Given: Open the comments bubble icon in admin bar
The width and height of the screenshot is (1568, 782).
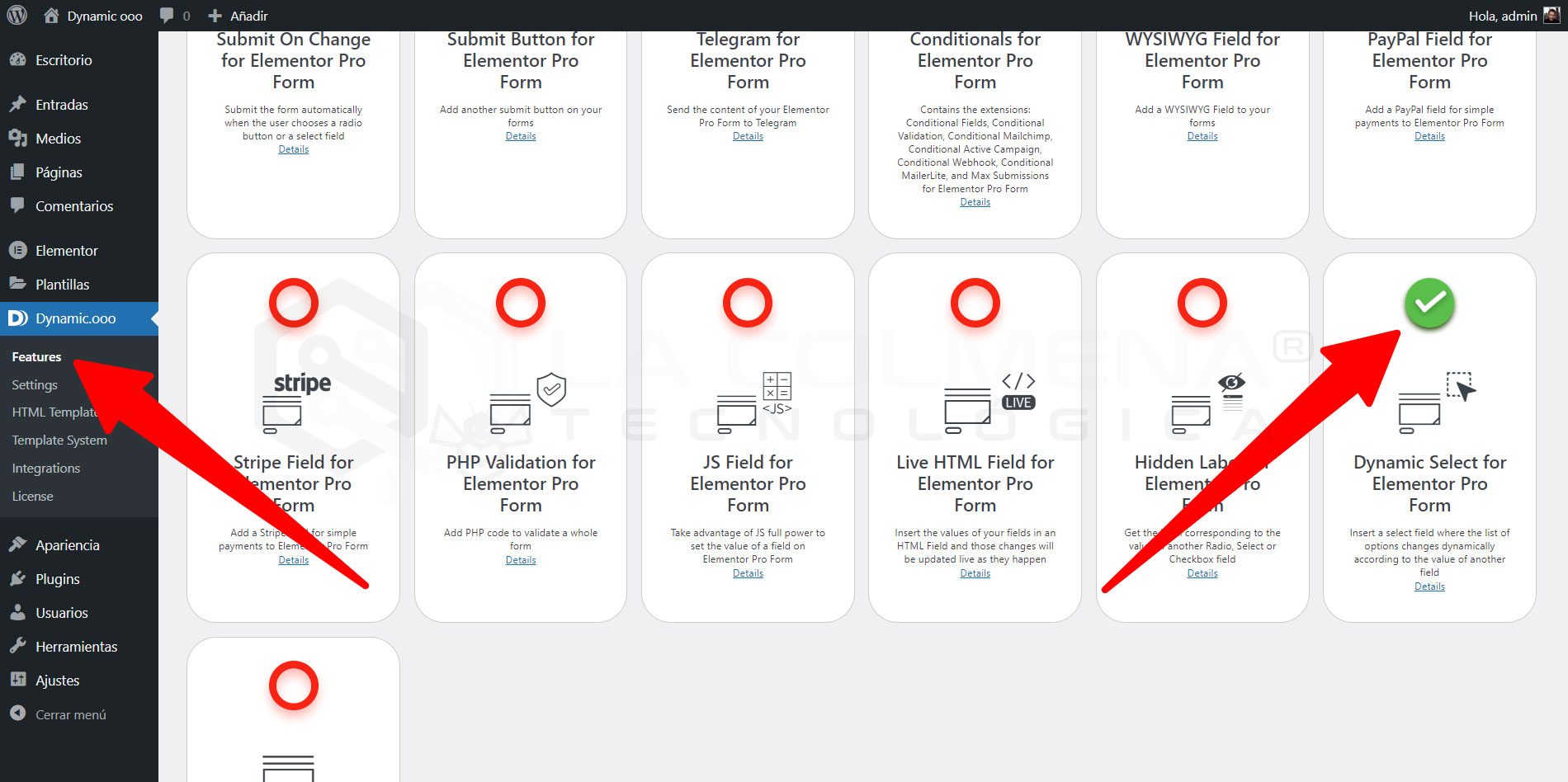Looking at the screenshot, I should click(168, 16).
